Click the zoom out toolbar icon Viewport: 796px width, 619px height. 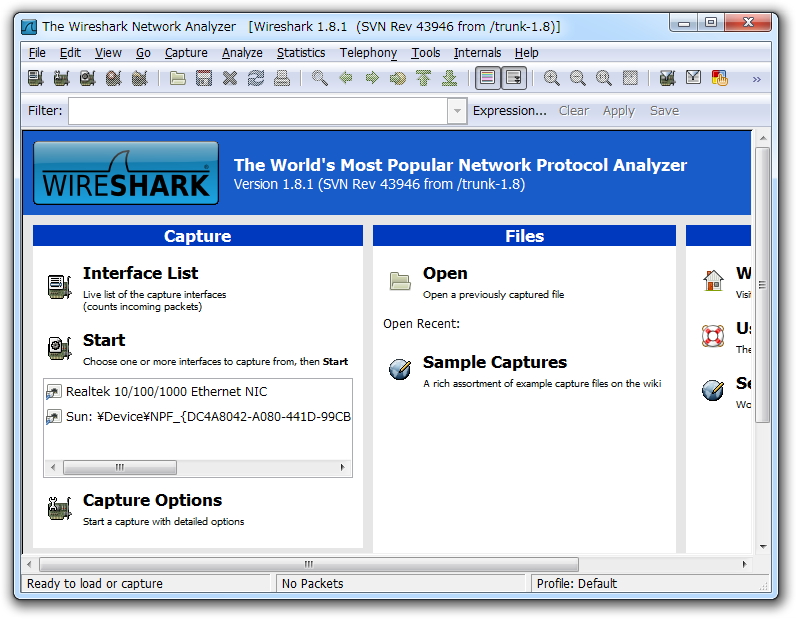click(x=578, y=78)
